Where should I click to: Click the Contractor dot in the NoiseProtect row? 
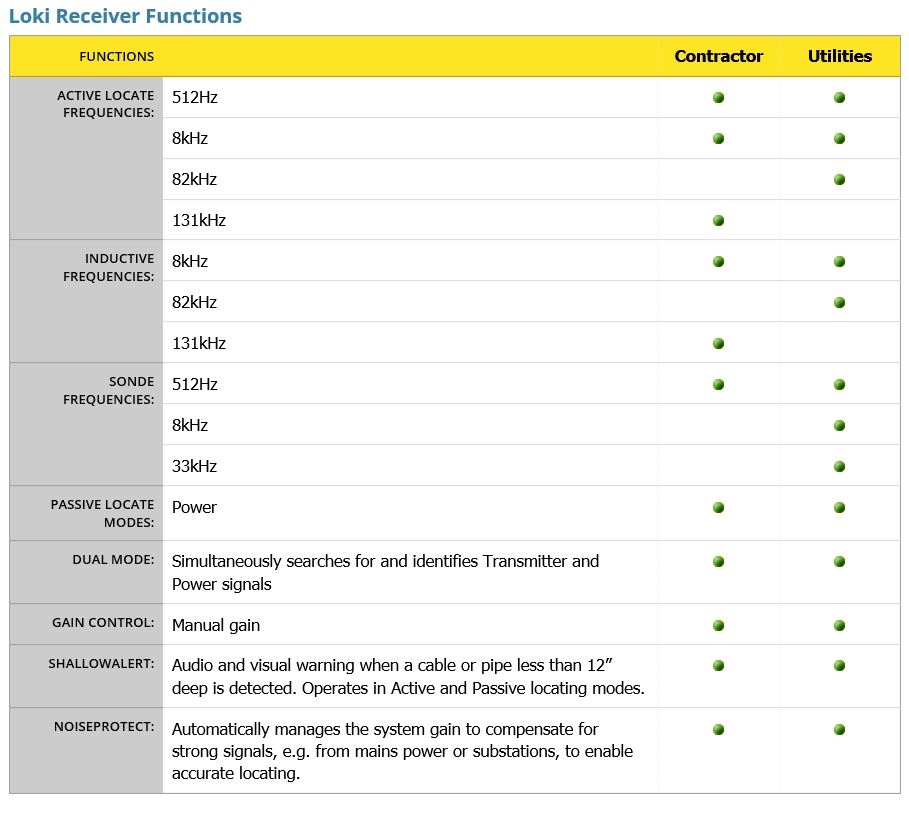point(718,729)
